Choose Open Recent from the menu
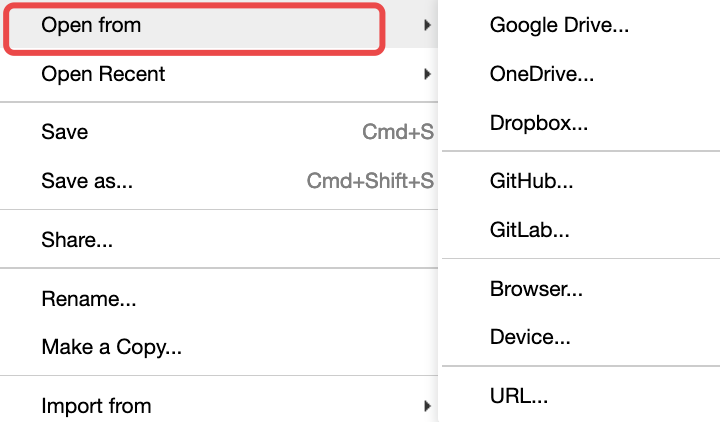Image resolution: width=720 pixels, height=422 pixels. [x=103, y=74]
